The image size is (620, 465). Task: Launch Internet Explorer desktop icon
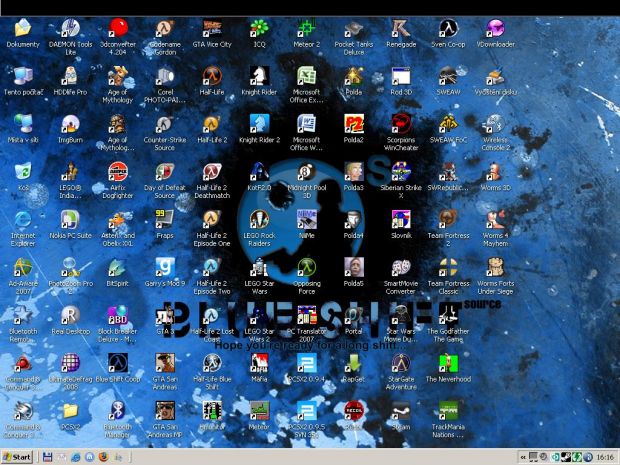click(23, 220)
